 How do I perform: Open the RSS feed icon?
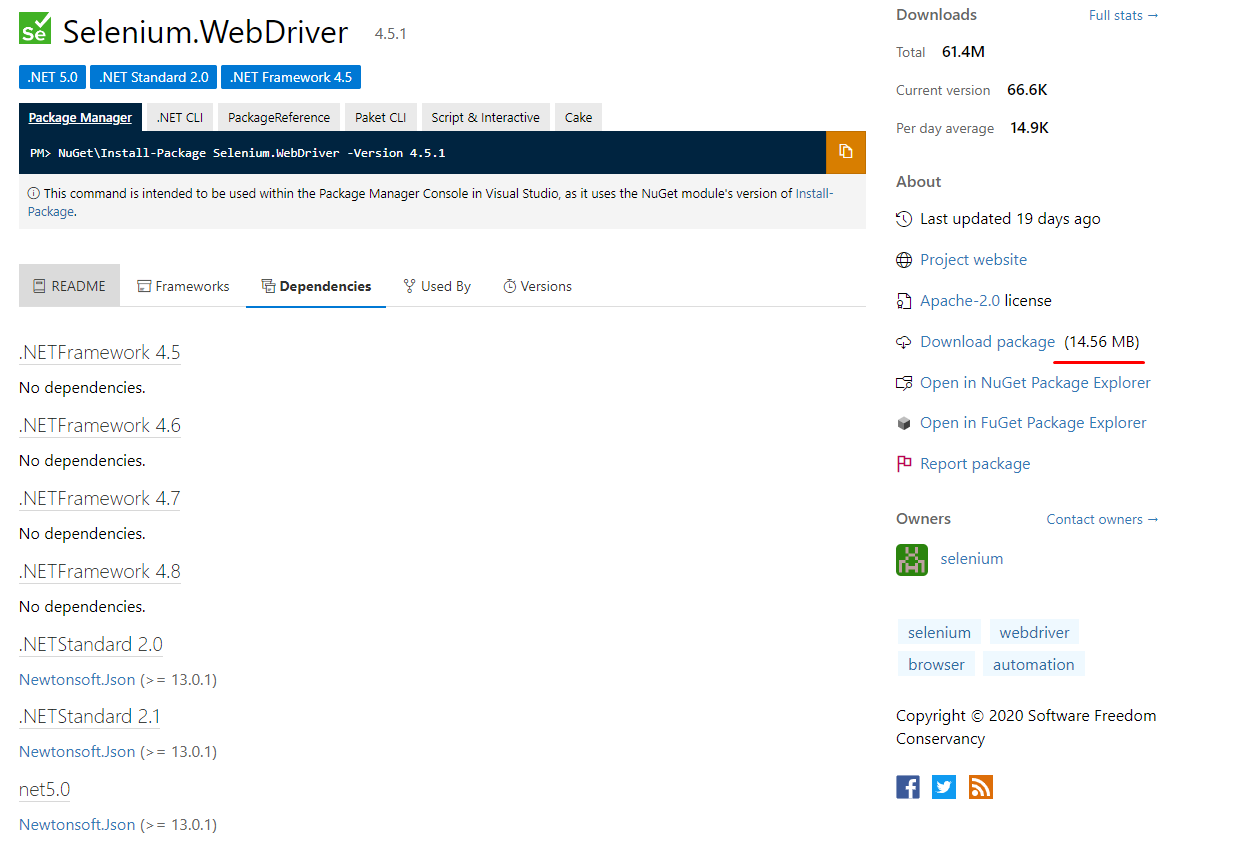(981, 787)
